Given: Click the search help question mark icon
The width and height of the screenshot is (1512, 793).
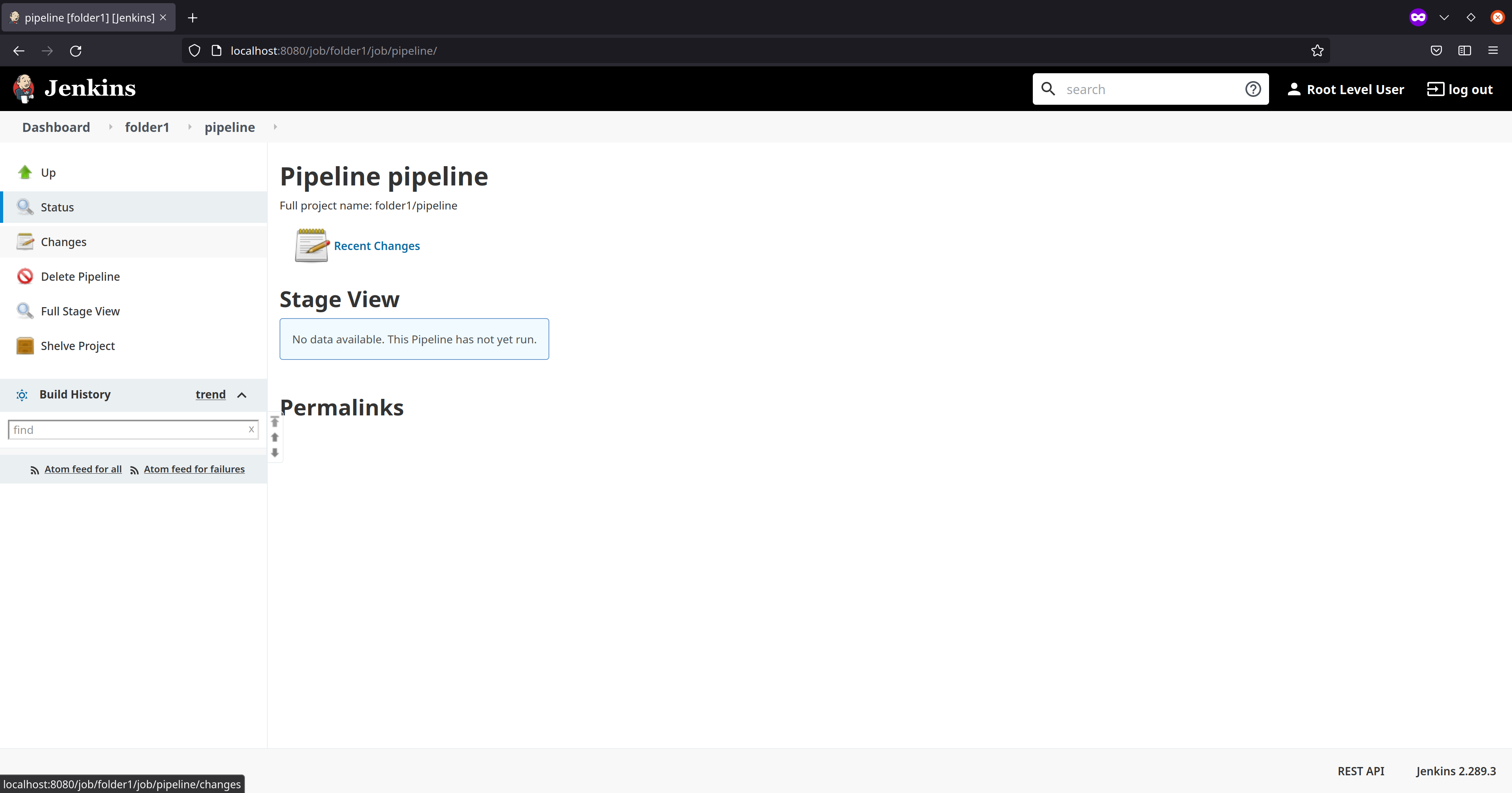Looking at the screenshot, I should [1253, 89].
